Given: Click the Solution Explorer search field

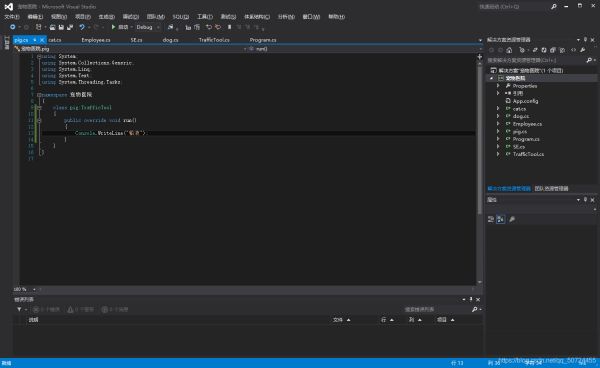Looking at the screenshot, I should pos(536,60).
